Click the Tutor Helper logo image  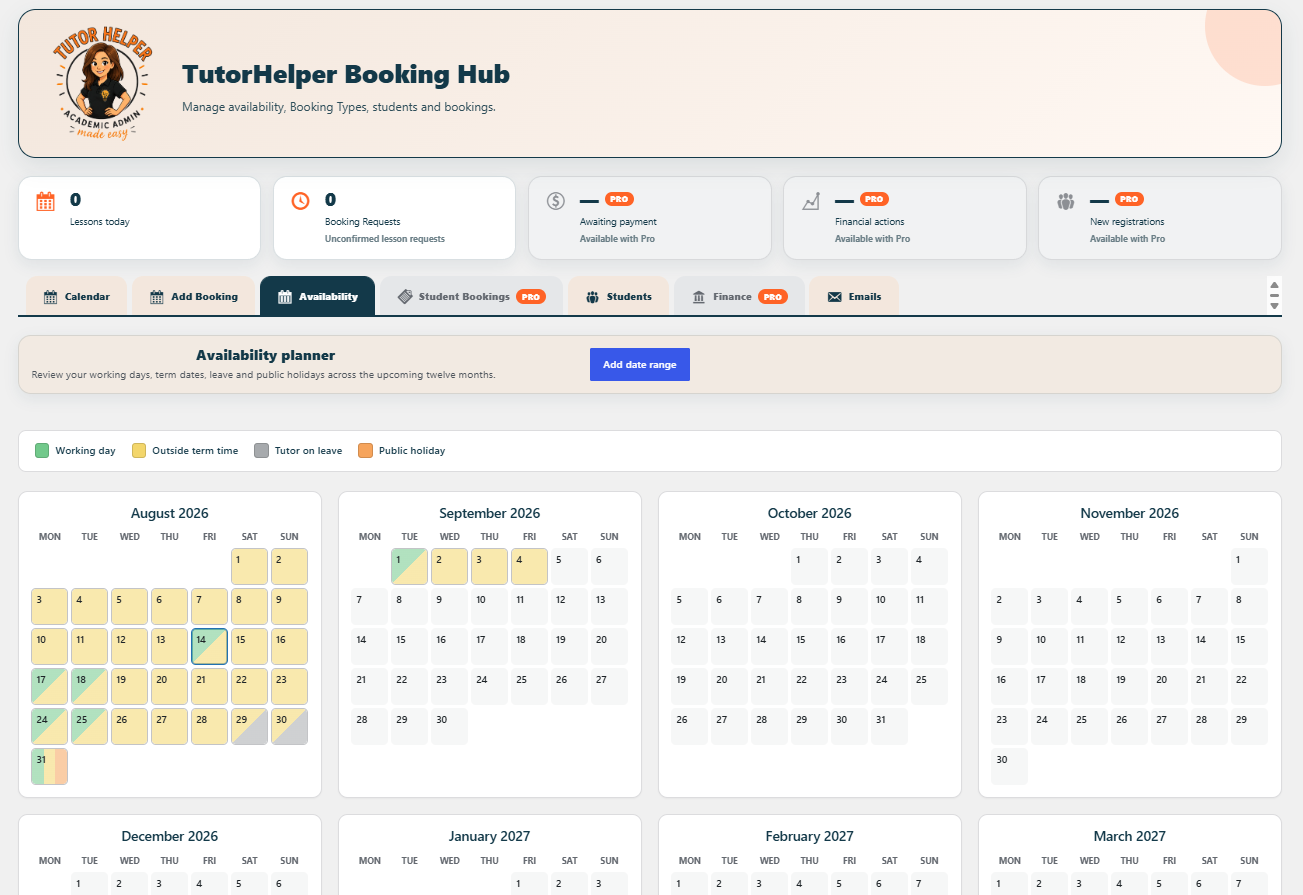104,83
